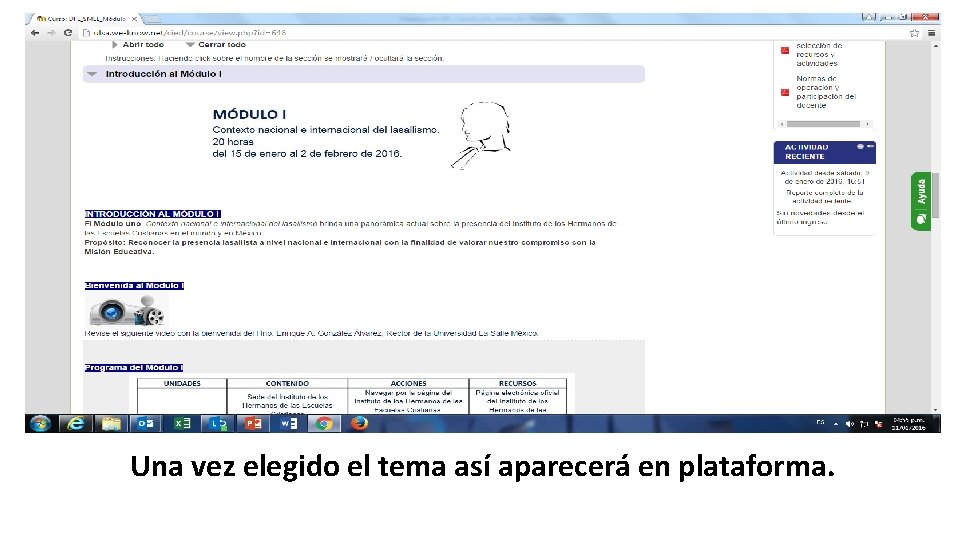Viewport: 960px width, 540px height.
Task: Click the page scrollbar up arrow
Action: [935, 46]
